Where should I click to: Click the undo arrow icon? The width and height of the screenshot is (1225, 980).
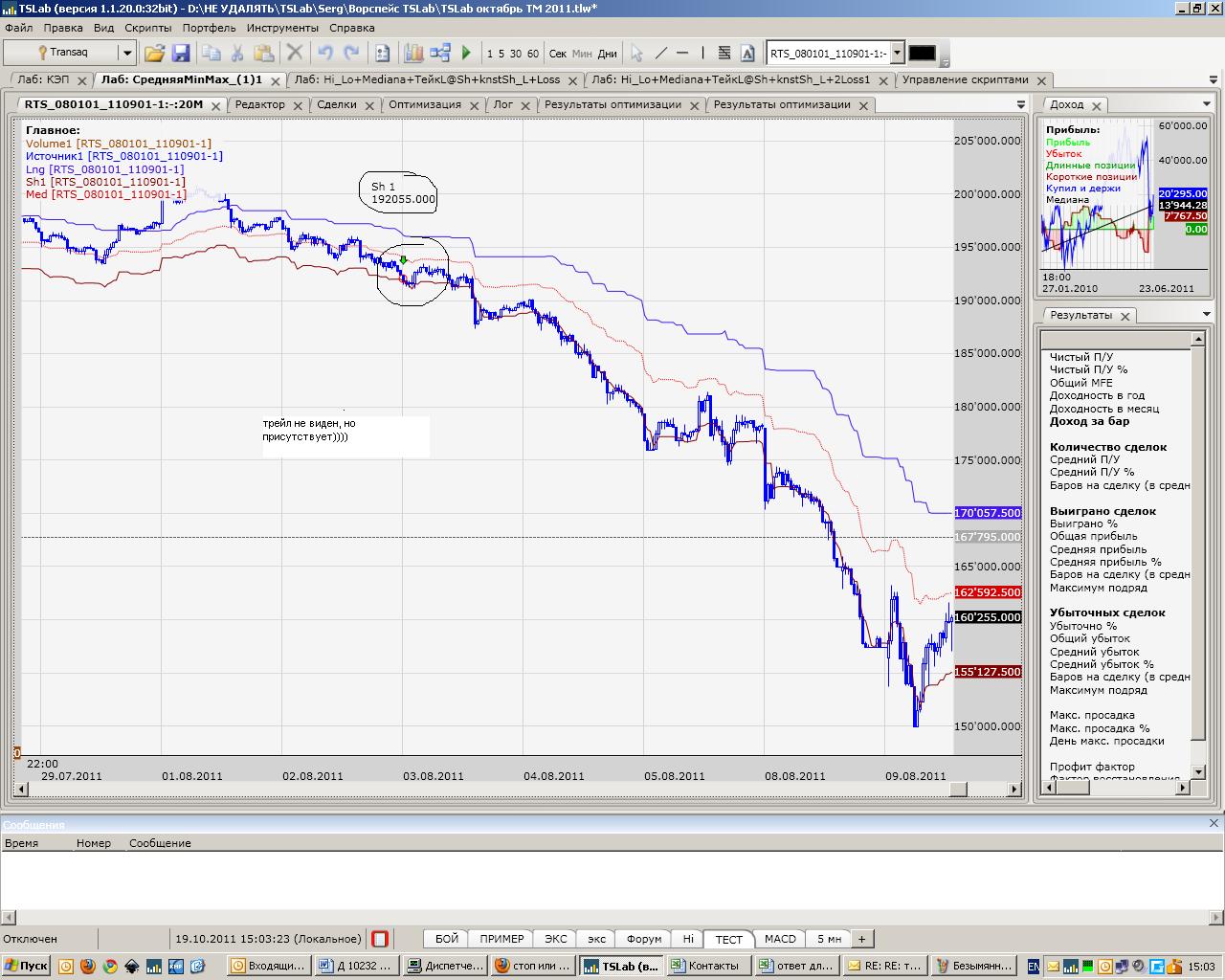coord(325,54)
